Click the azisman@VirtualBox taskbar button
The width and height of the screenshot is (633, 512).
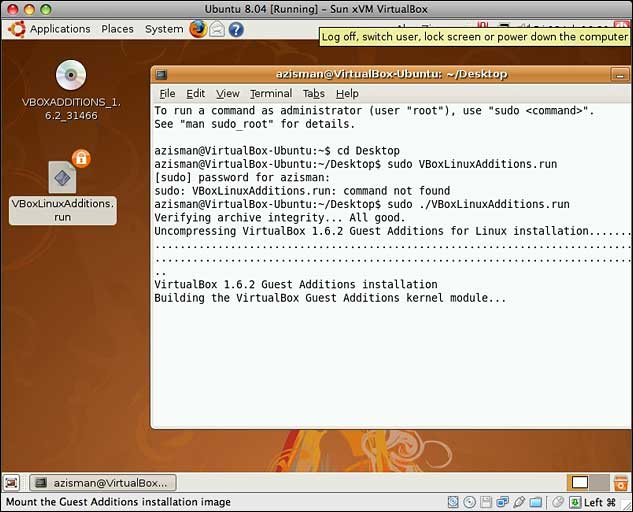[103, 483]
